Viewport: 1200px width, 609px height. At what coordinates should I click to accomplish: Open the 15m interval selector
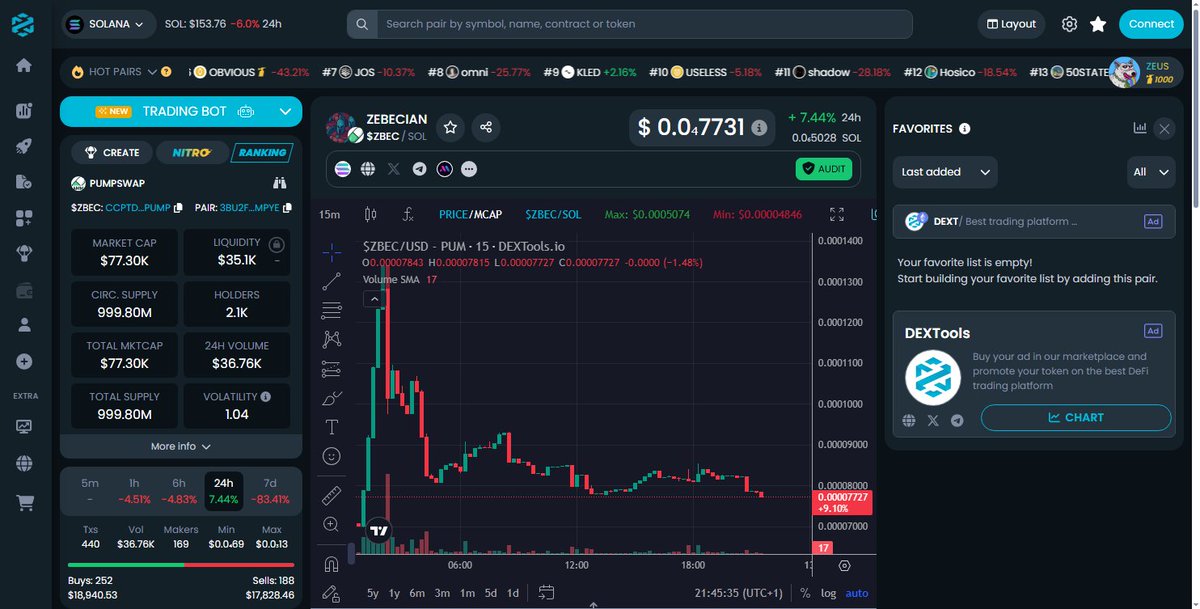point(329,214)
